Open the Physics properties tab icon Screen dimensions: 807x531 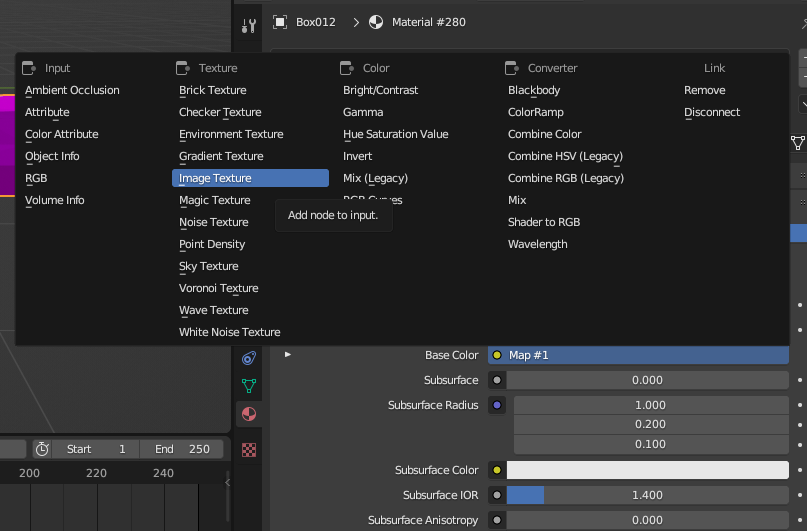pos(249,358)
